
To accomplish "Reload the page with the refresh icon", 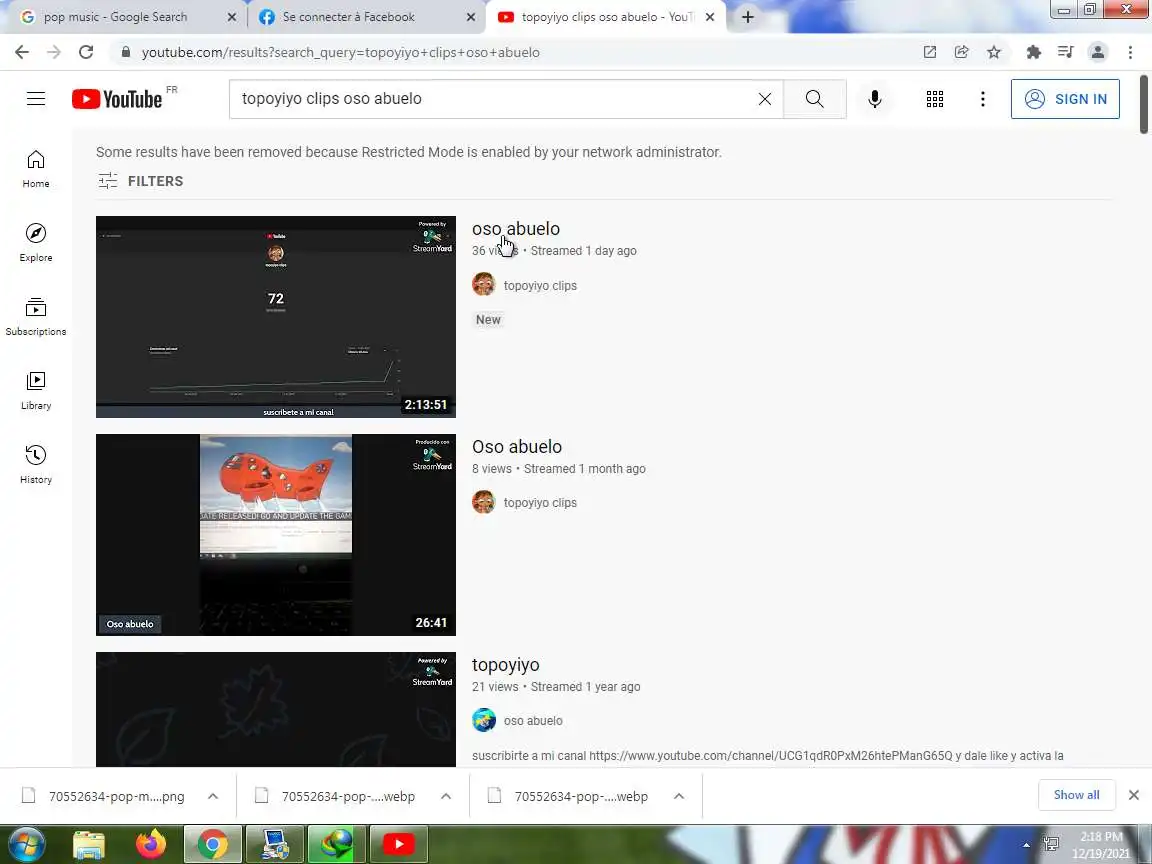I will coord(86,52).
